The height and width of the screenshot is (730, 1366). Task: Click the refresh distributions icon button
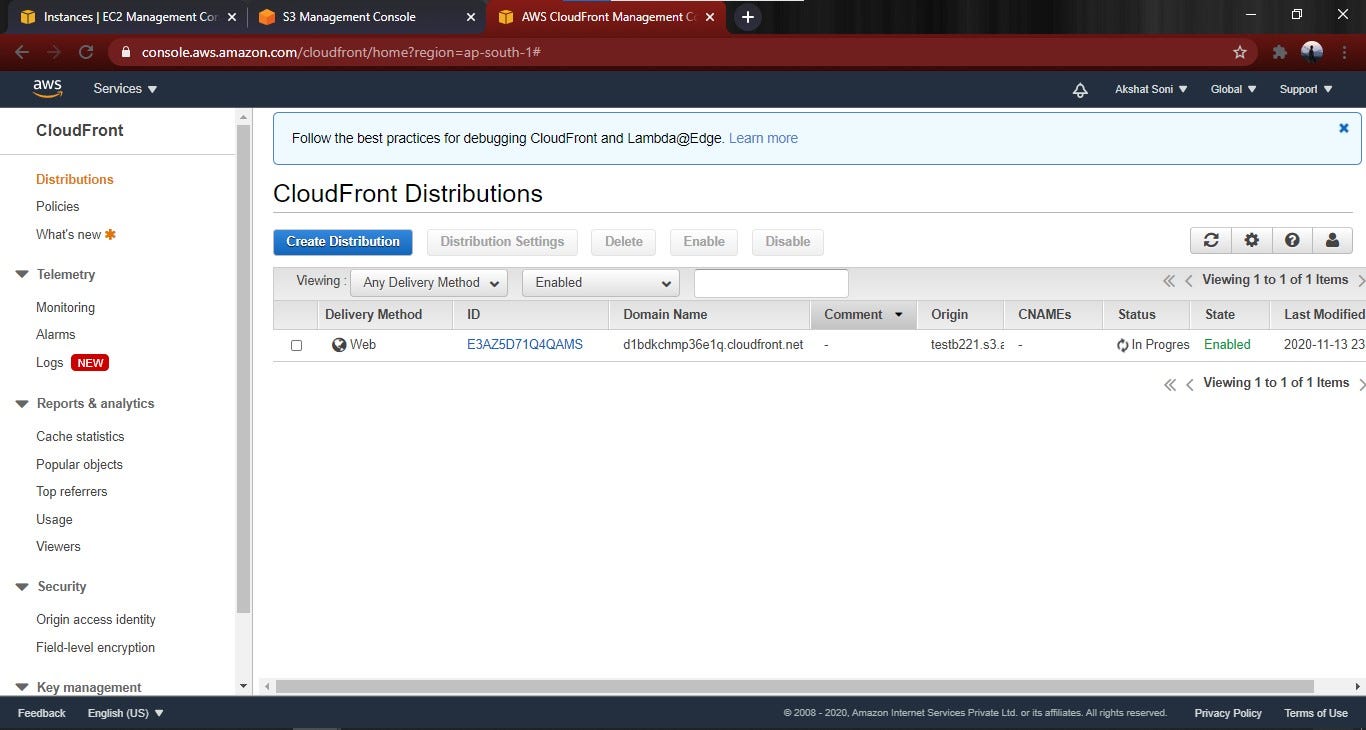[1211, 240]
